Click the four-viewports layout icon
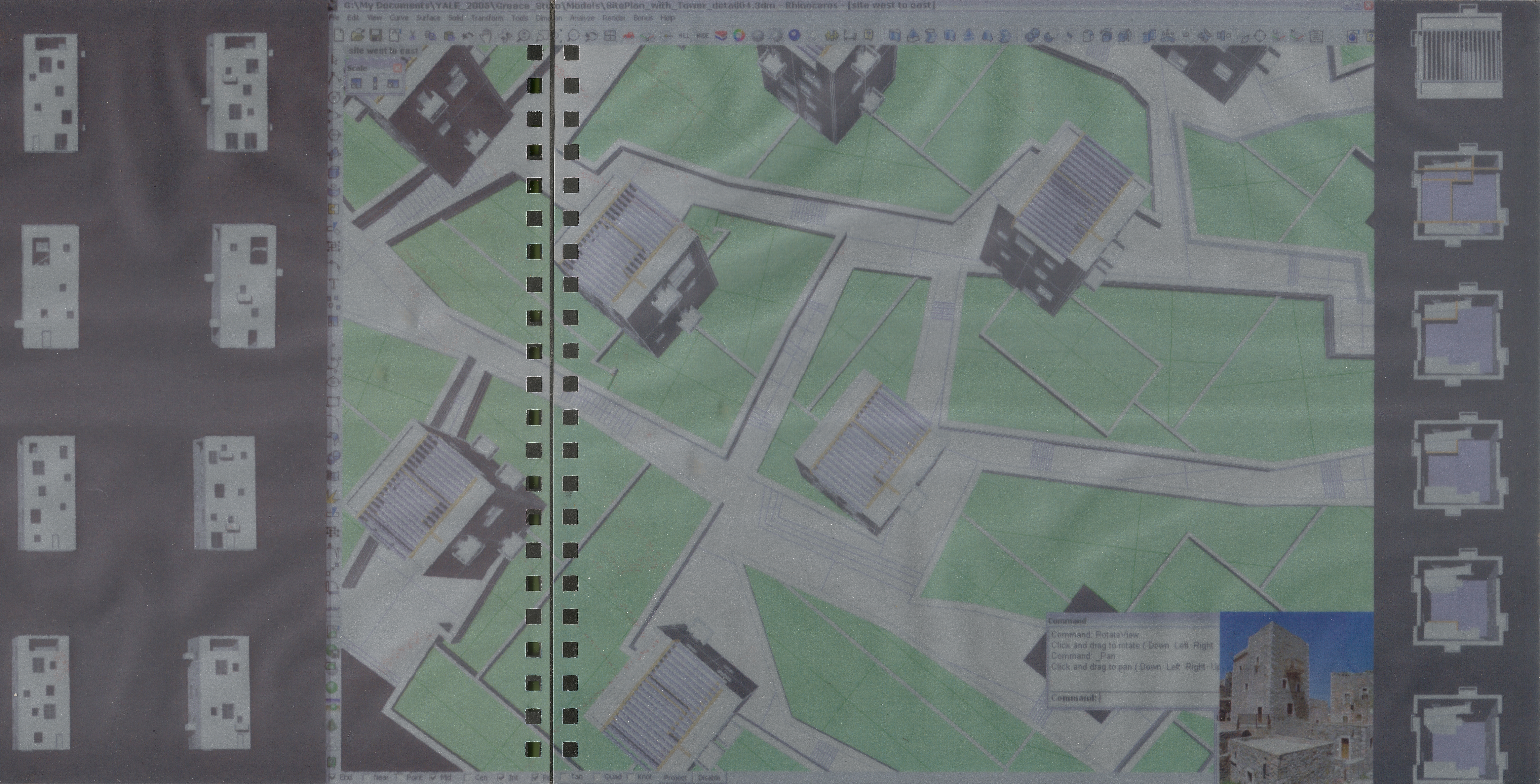Screen dimensions: 1540x784 pos(610,35)
